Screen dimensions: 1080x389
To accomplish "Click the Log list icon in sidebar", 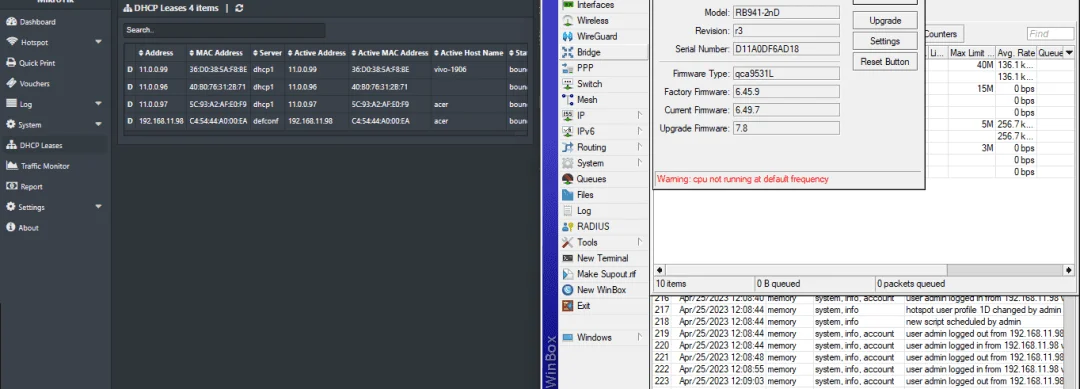I will (x=11, y=104).
